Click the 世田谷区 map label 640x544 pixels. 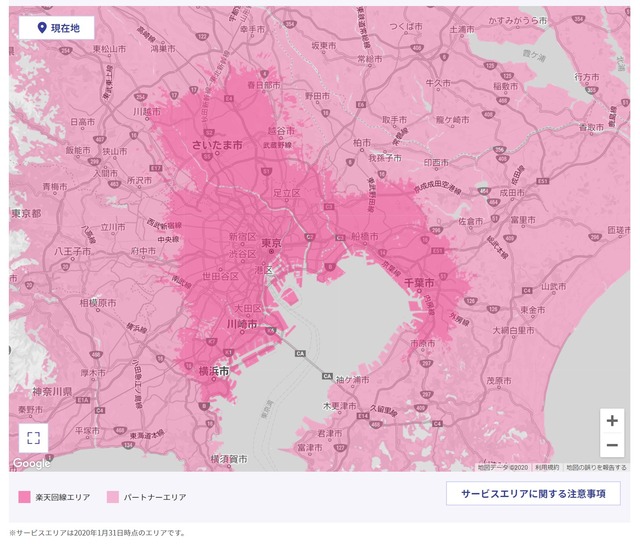point(220,276)
